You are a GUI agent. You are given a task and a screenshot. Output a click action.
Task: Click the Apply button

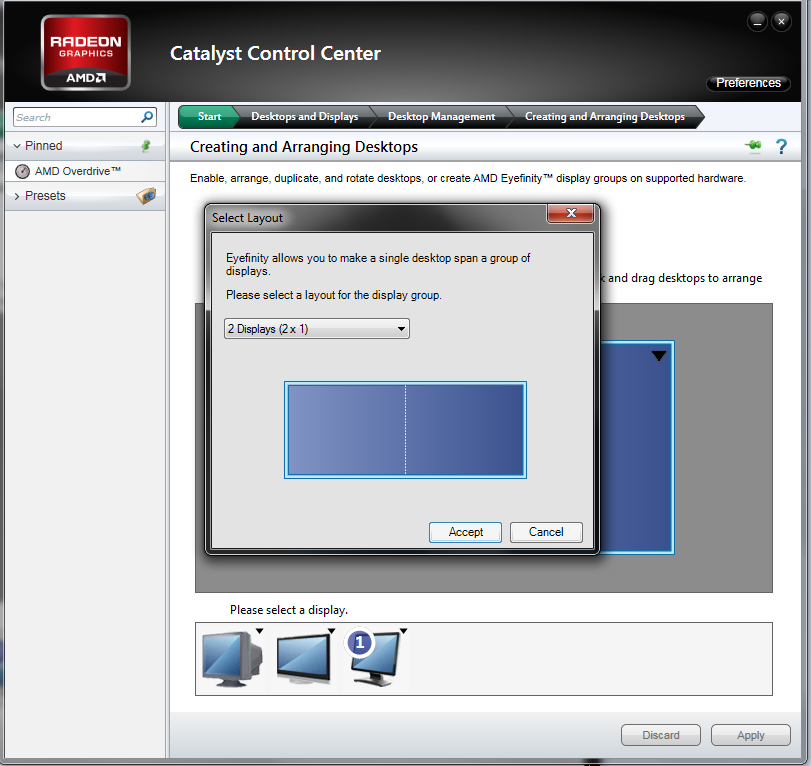(750, 735)
